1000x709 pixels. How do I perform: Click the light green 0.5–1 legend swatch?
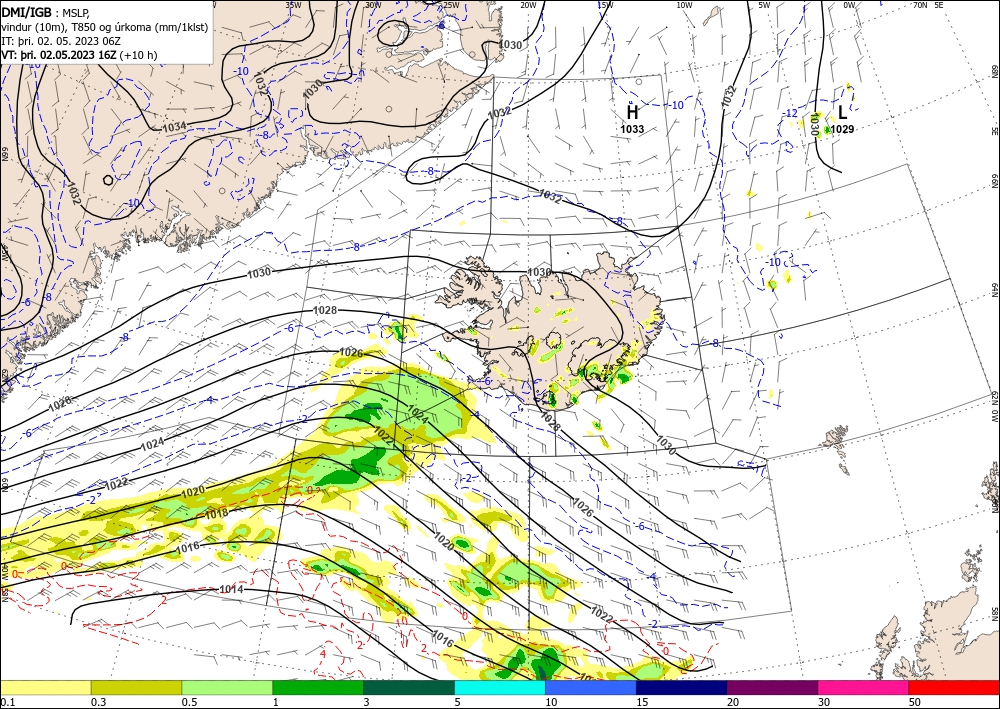tap(227, 687)
